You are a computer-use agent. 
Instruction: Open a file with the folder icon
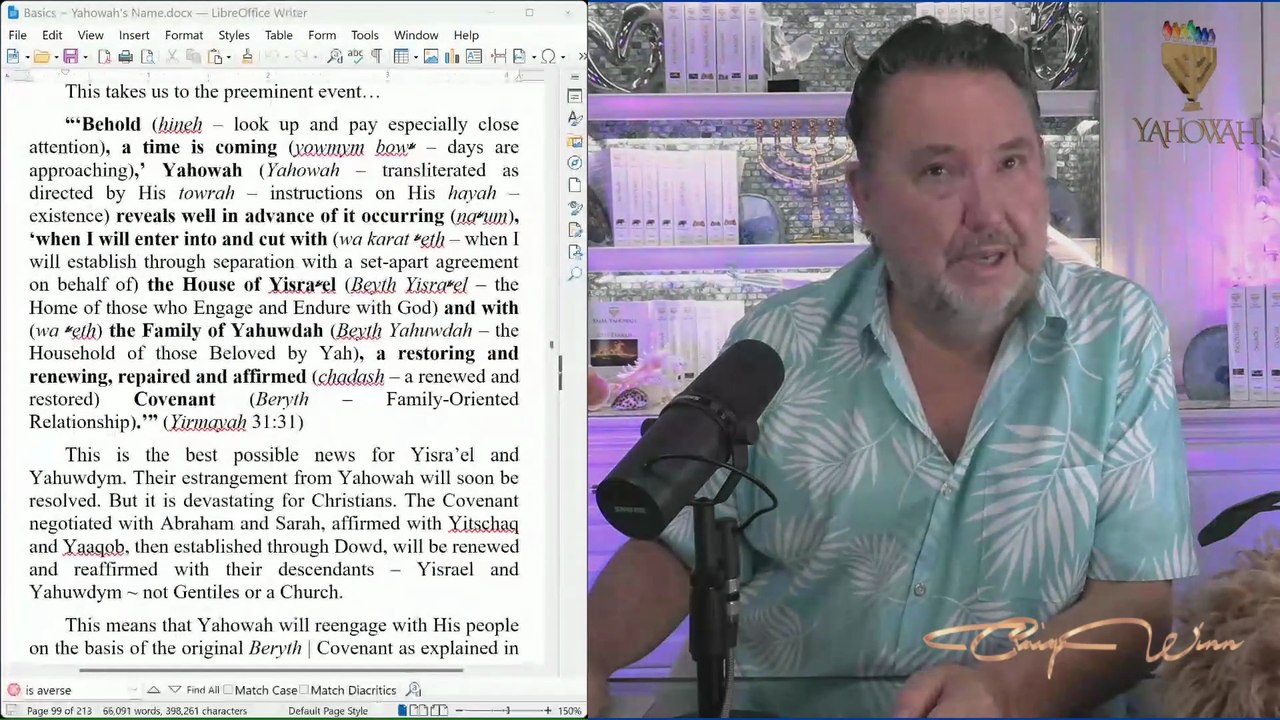(x=41, y=57)
